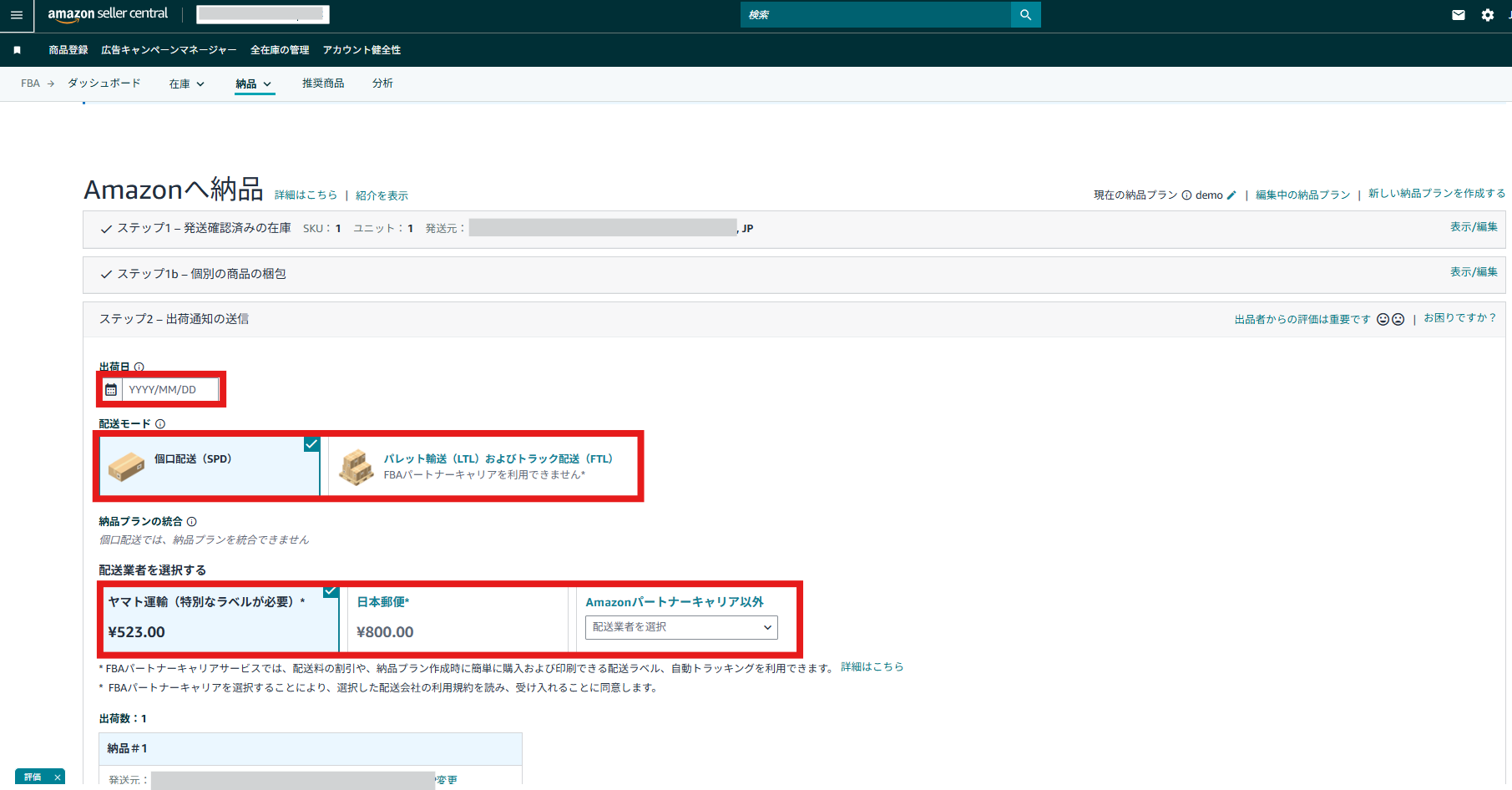
Task: Expand the 納品 dropdown menu
Action: (254, 84)
